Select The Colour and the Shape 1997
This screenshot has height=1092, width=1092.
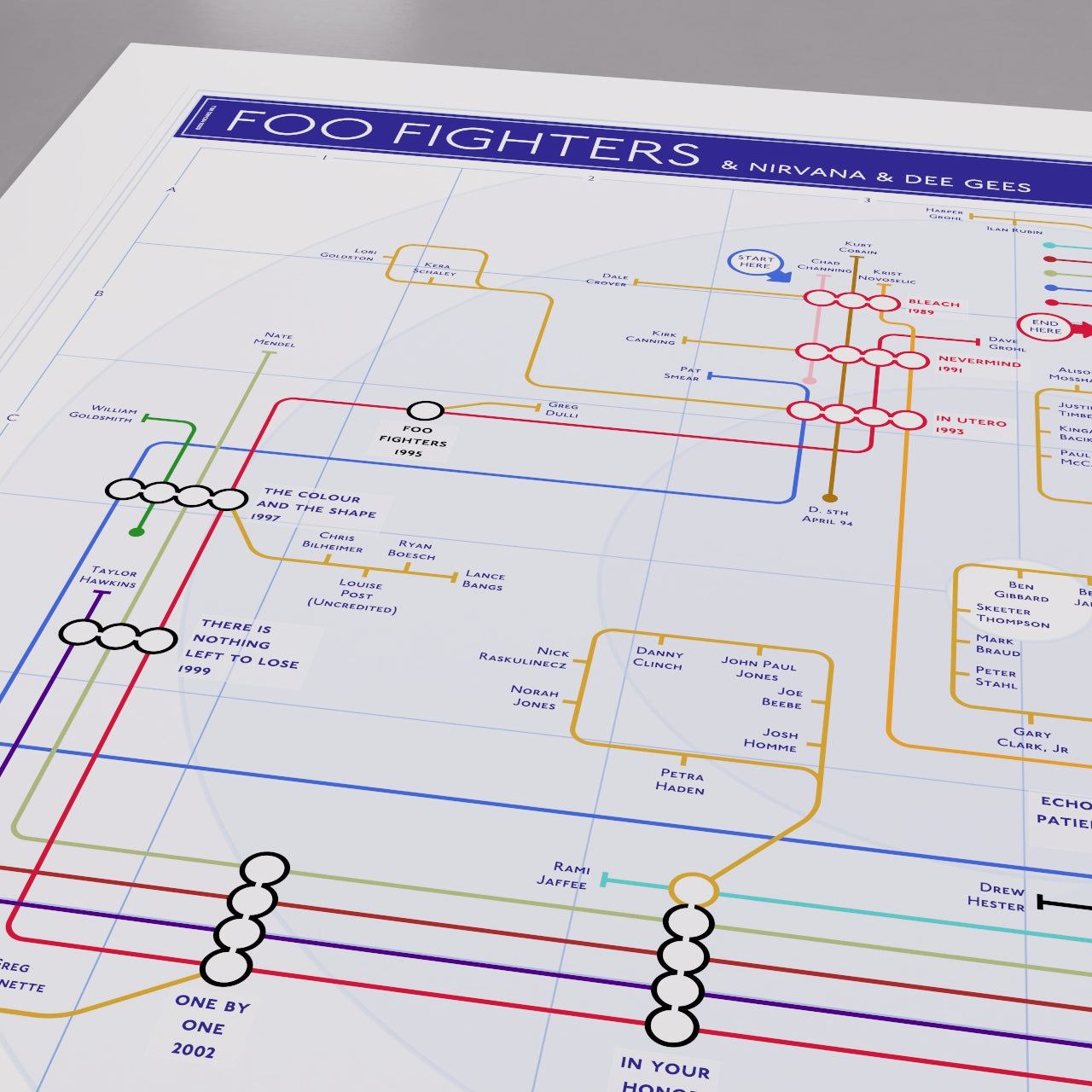tap(314, 504)
